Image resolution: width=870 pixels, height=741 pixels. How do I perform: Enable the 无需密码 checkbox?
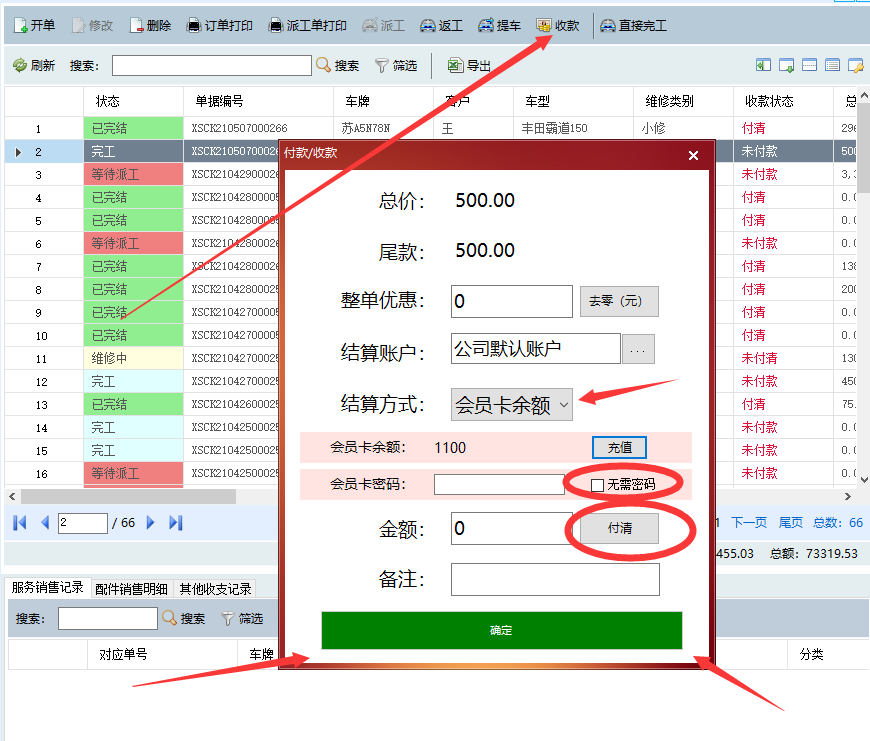pos(597,485)
